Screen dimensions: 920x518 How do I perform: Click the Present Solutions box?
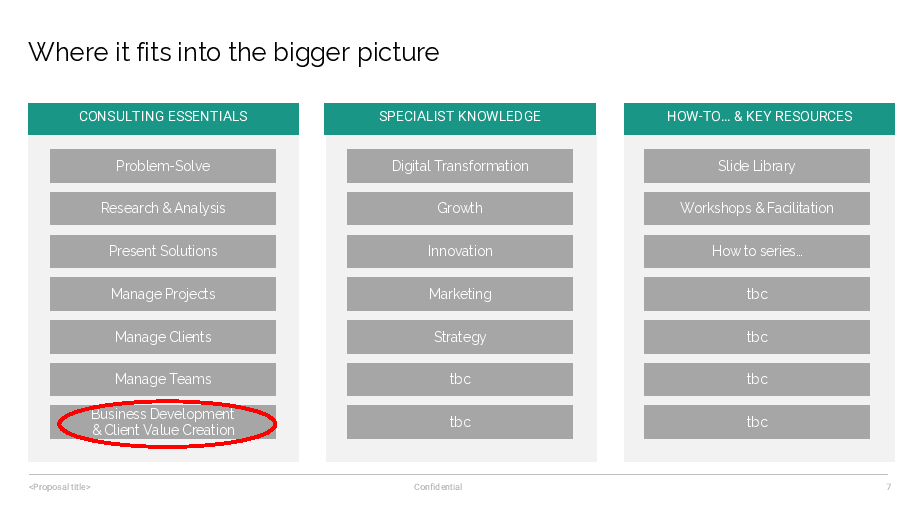[x=163, y=251]
